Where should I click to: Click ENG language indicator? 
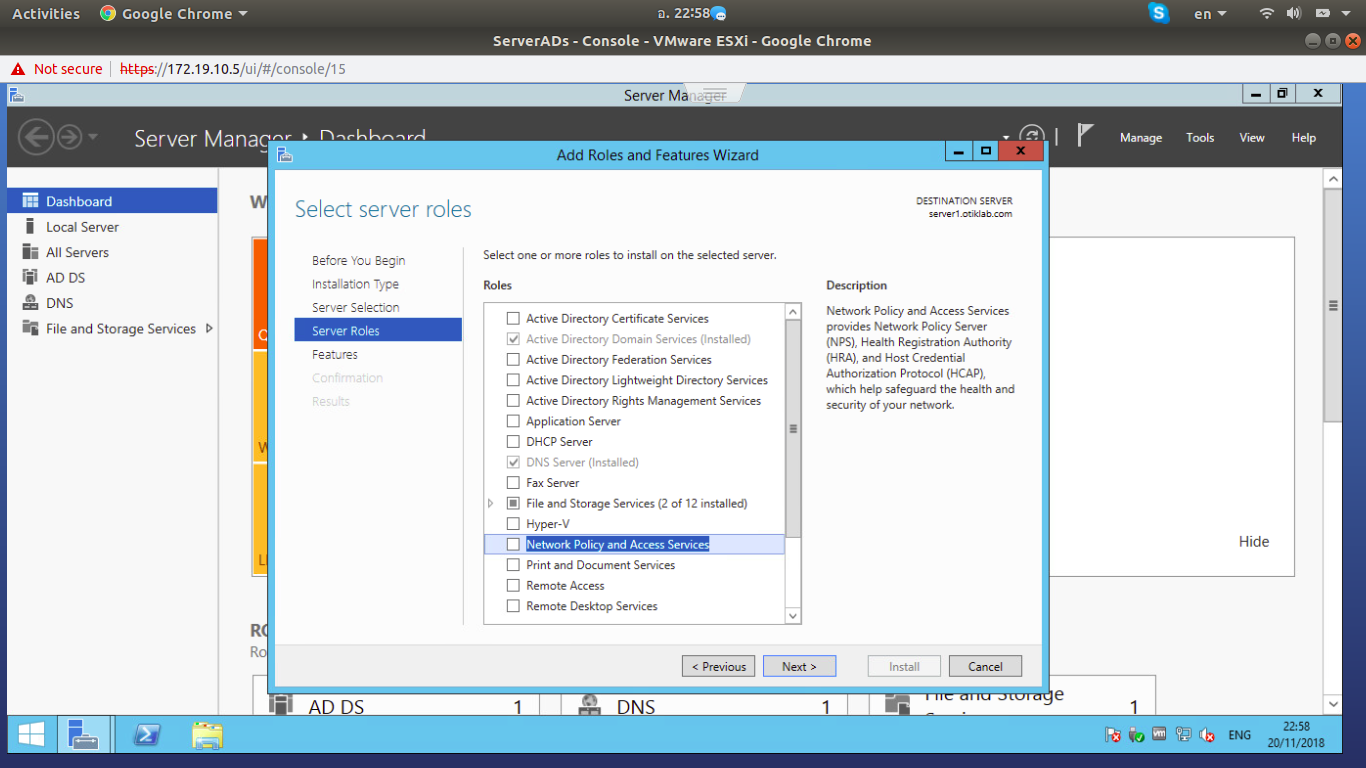point(1239,735)
